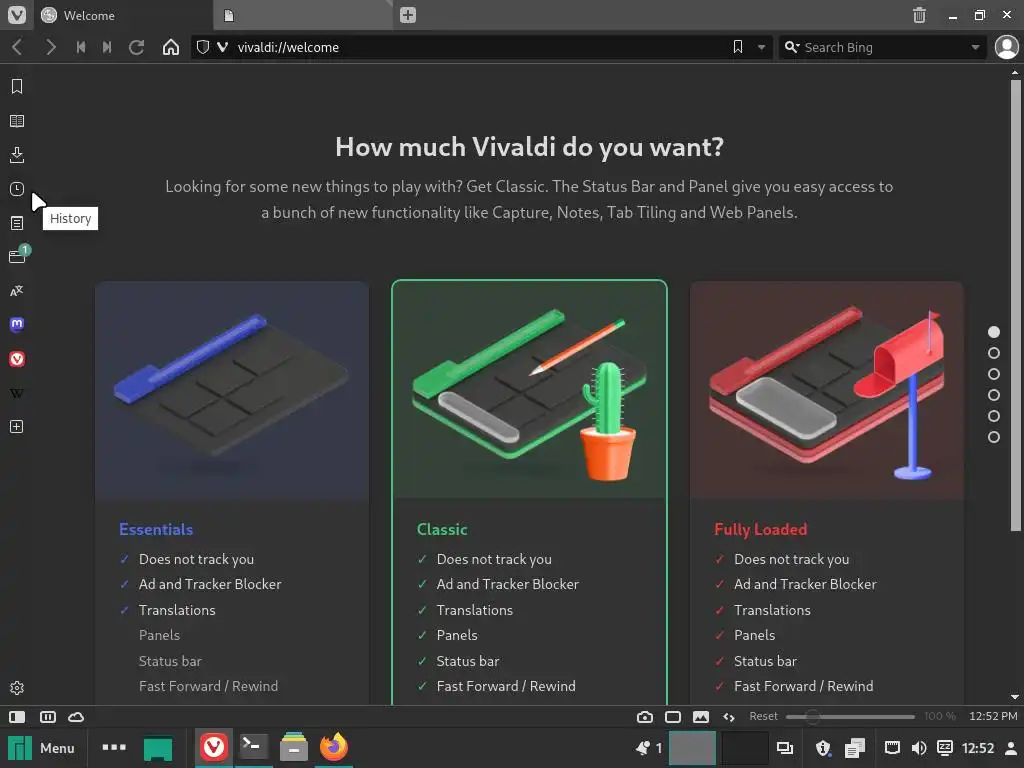
Task: Click the Fast Forward button
Action: pyautogui.click(x=107, y=47)
